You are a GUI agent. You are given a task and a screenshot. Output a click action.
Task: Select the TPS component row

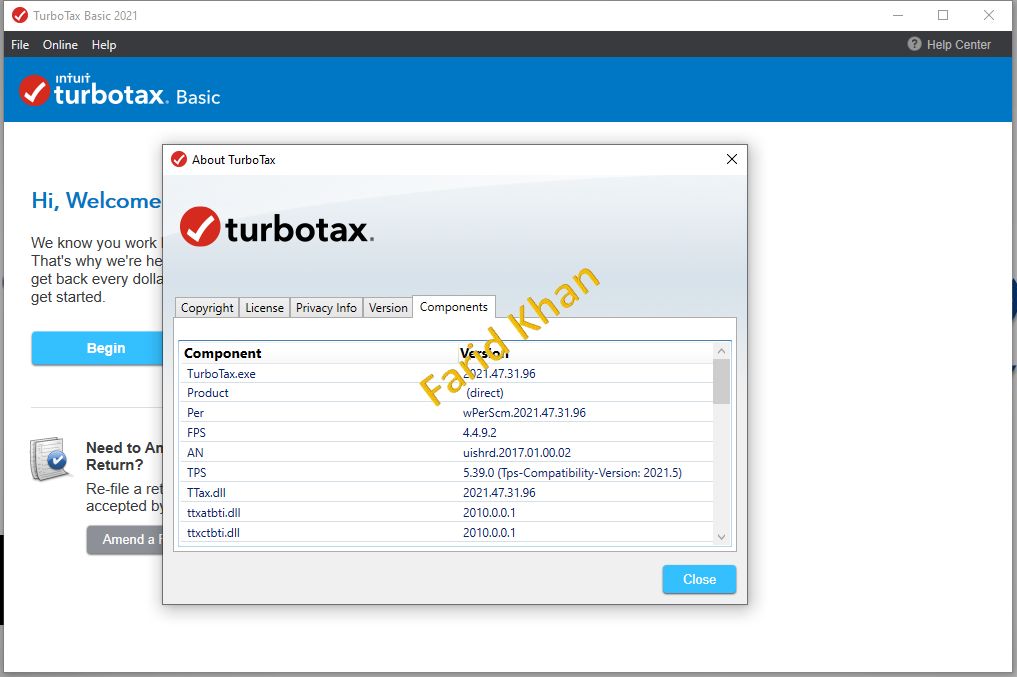coord(446,473)
